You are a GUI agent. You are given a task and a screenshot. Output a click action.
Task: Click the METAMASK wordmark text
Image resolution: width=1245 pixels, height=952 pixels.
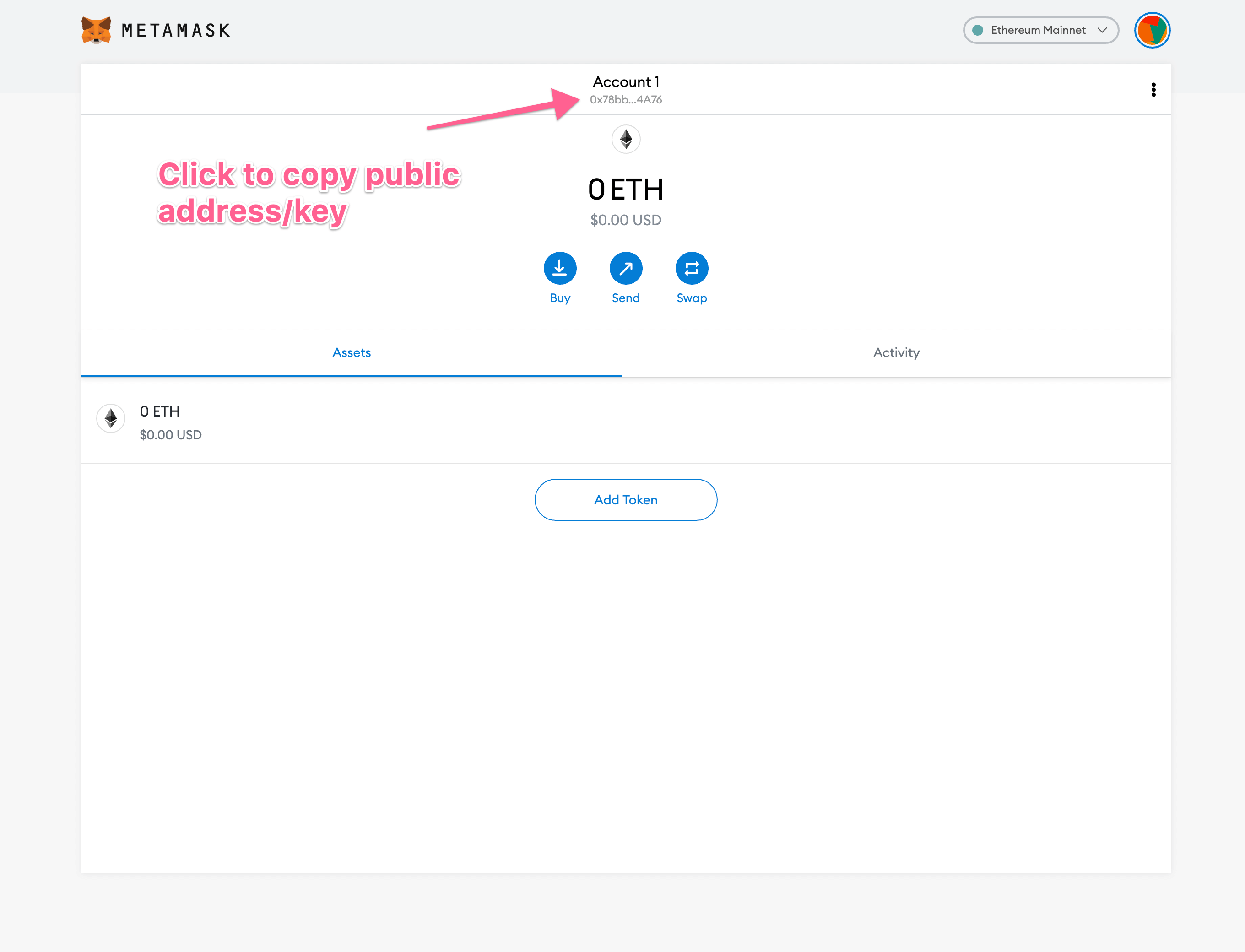click(176, 31)
